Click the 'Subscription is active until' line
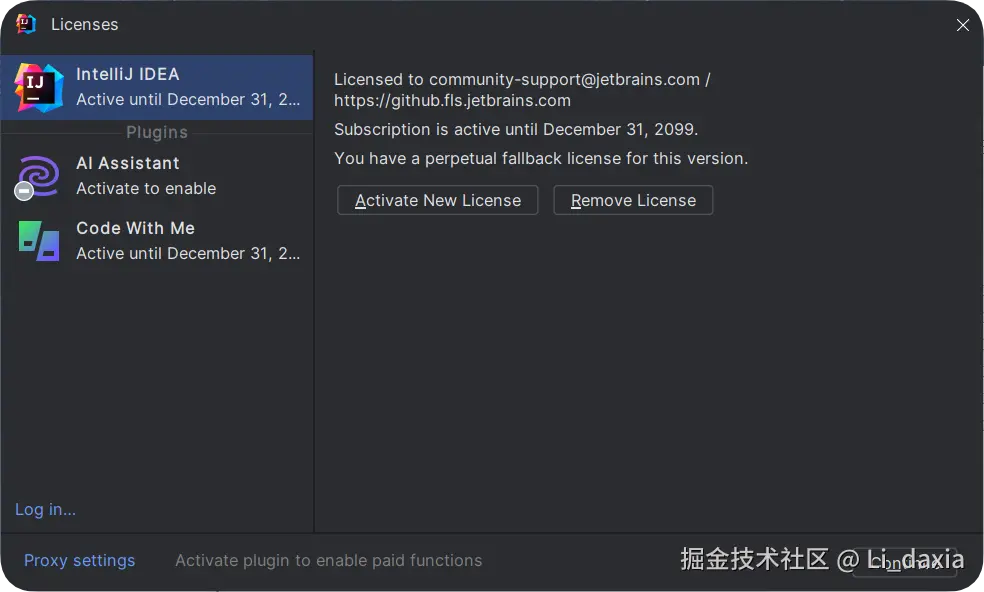 click(x=516, y=130)
